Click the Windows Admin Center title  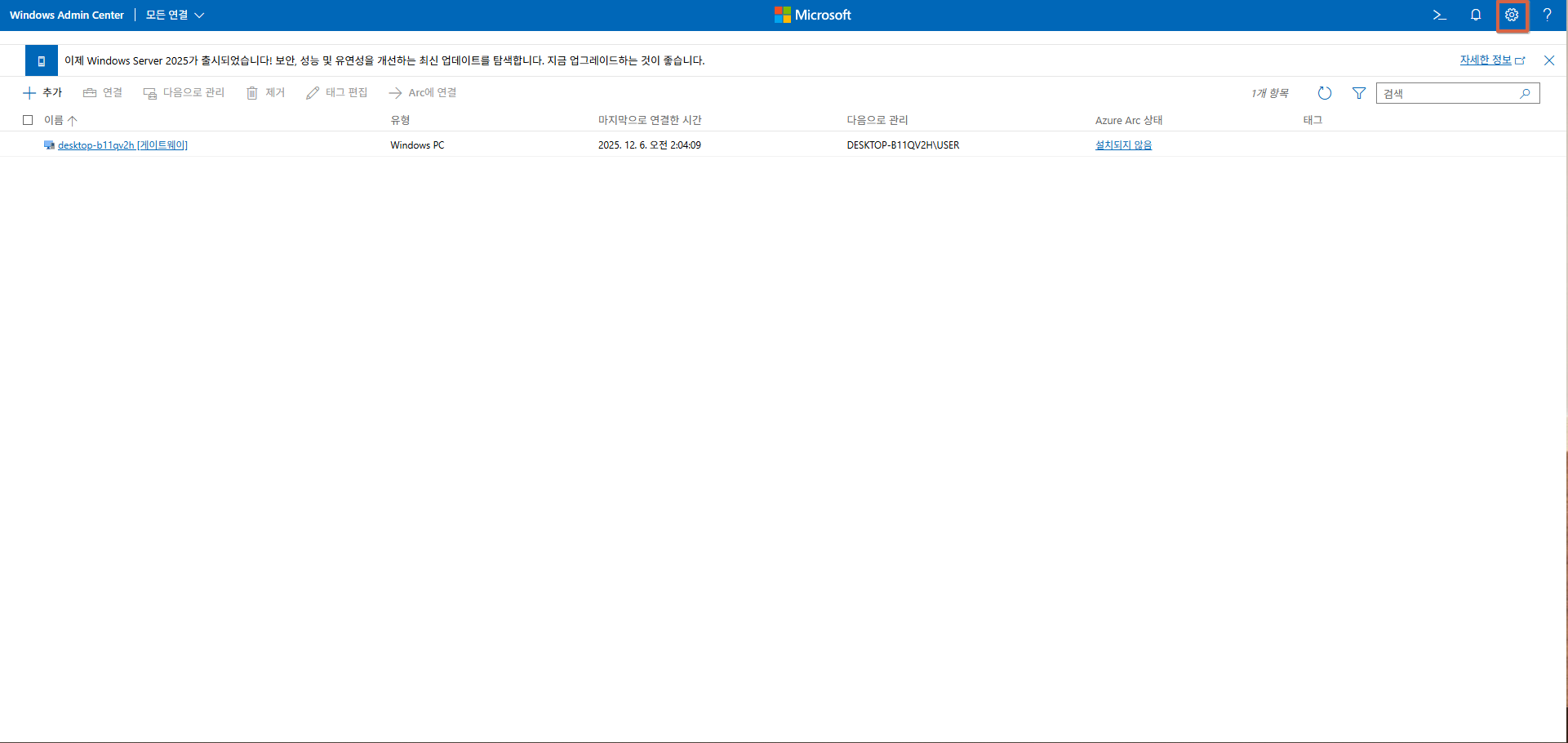coord(67,15)
